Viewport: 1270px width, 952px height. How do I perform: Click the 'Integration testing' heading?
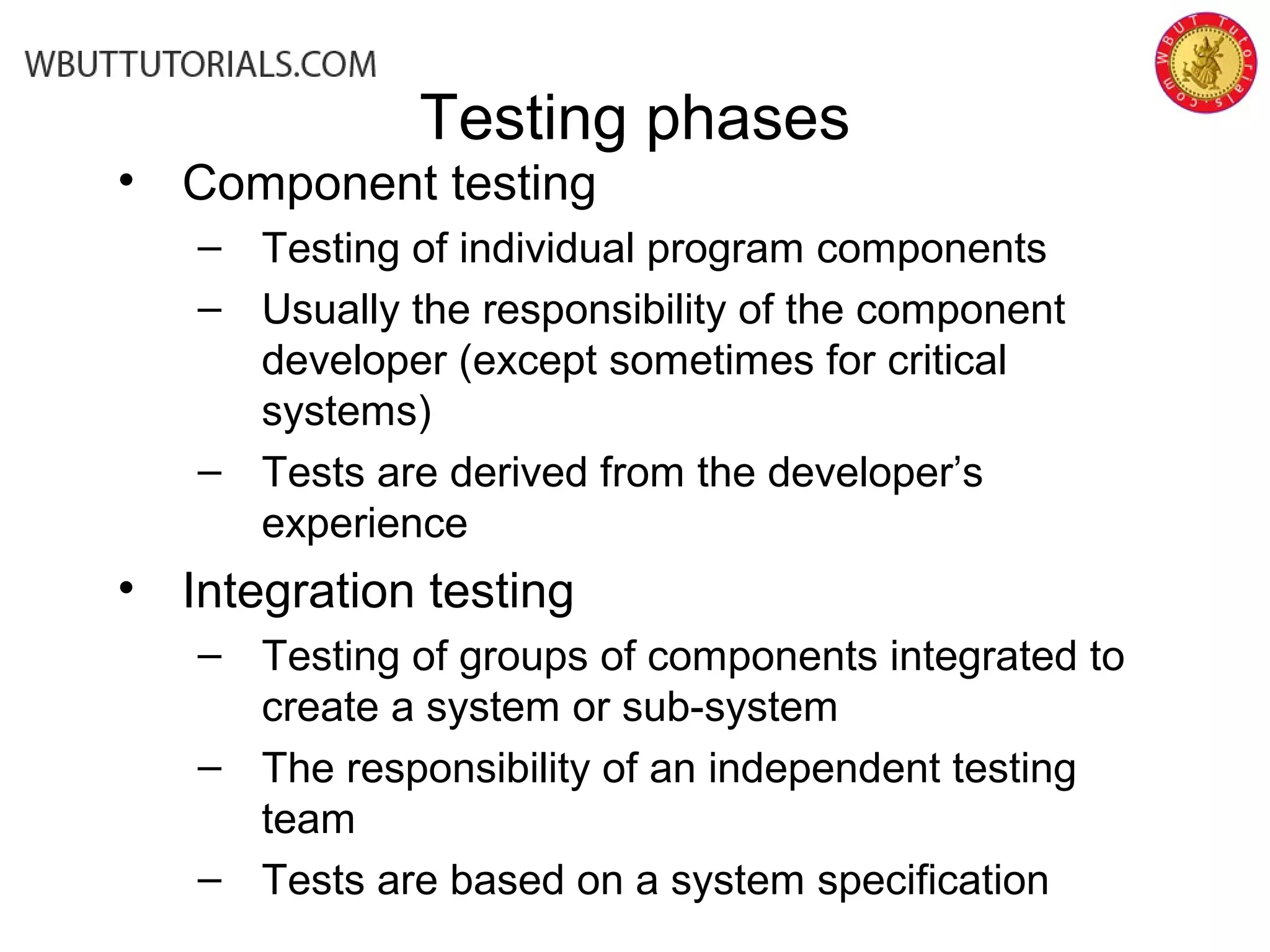click(378, 591)
